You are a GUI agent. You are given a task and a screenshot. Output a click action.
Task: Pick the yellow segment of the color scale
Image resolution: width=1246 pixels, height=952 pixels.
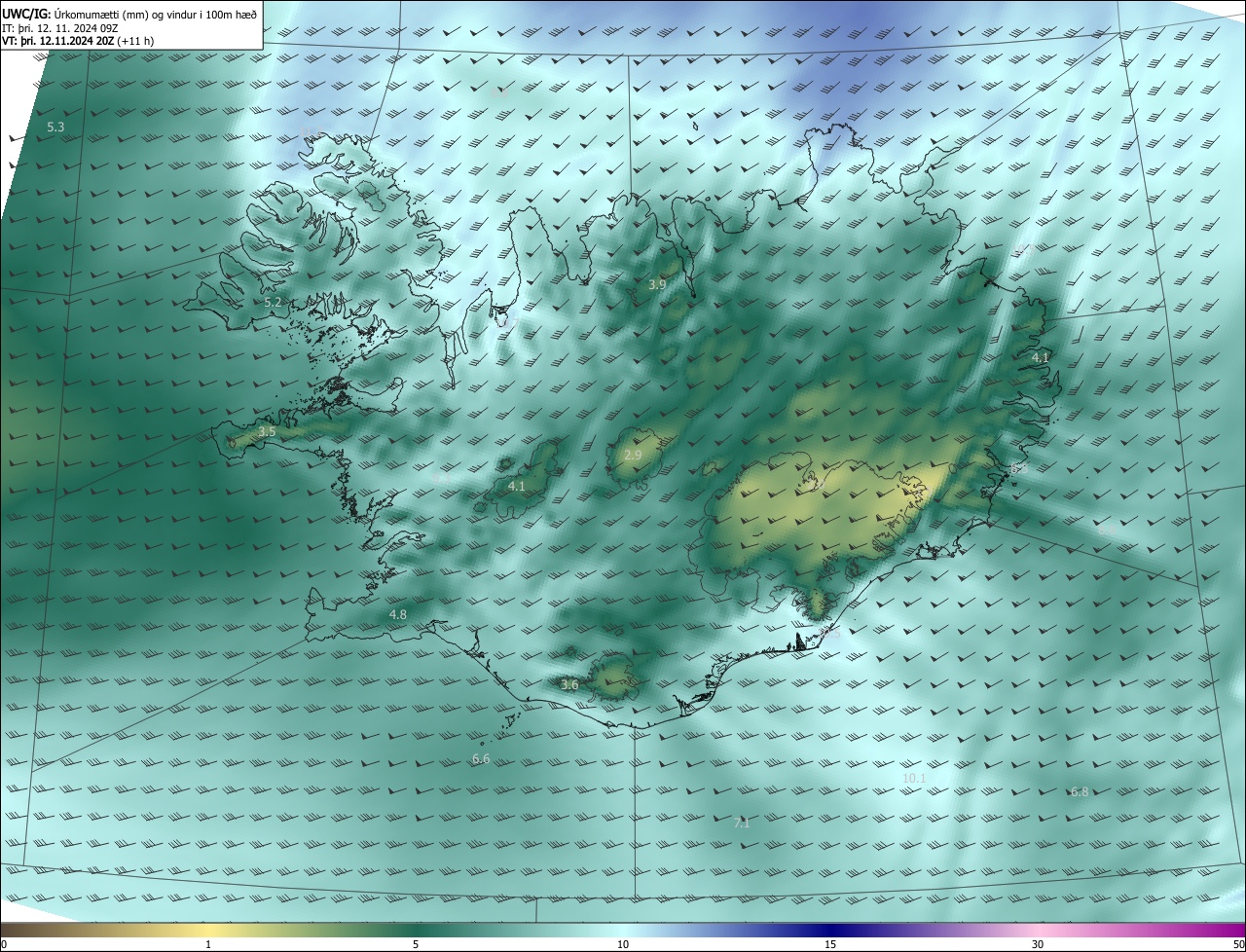pyautogui.click(x=208, y=929)
